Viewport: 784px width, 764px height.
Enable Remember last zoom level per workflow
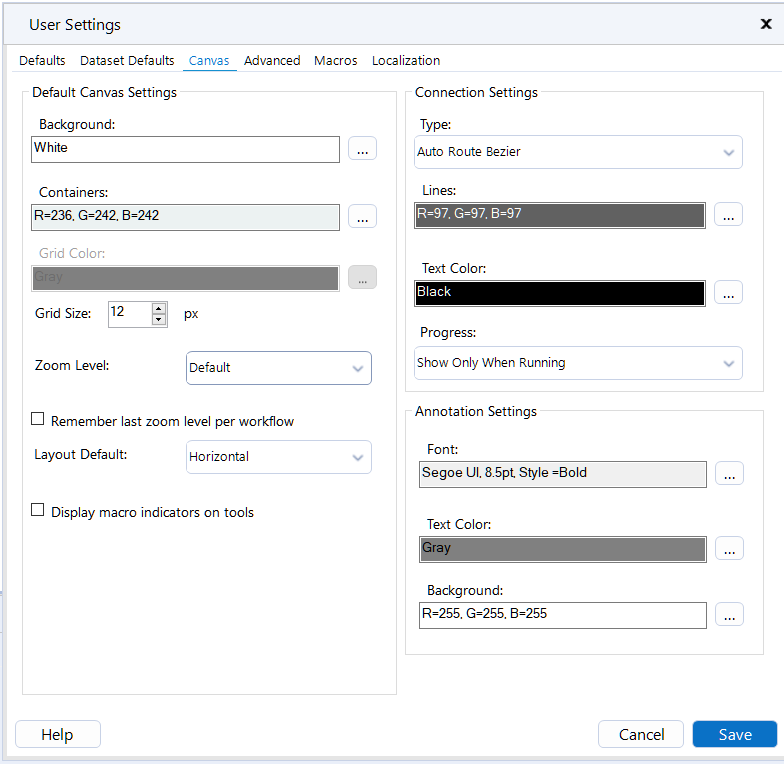[38, 420]
